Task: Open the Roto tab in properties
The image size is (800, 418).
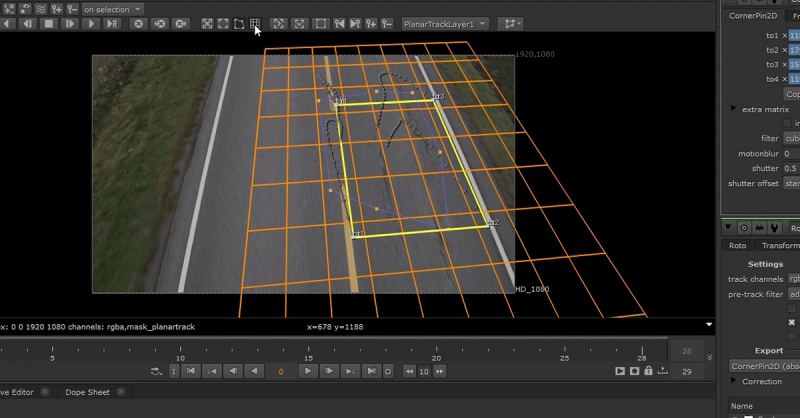Action: [738, 245]
